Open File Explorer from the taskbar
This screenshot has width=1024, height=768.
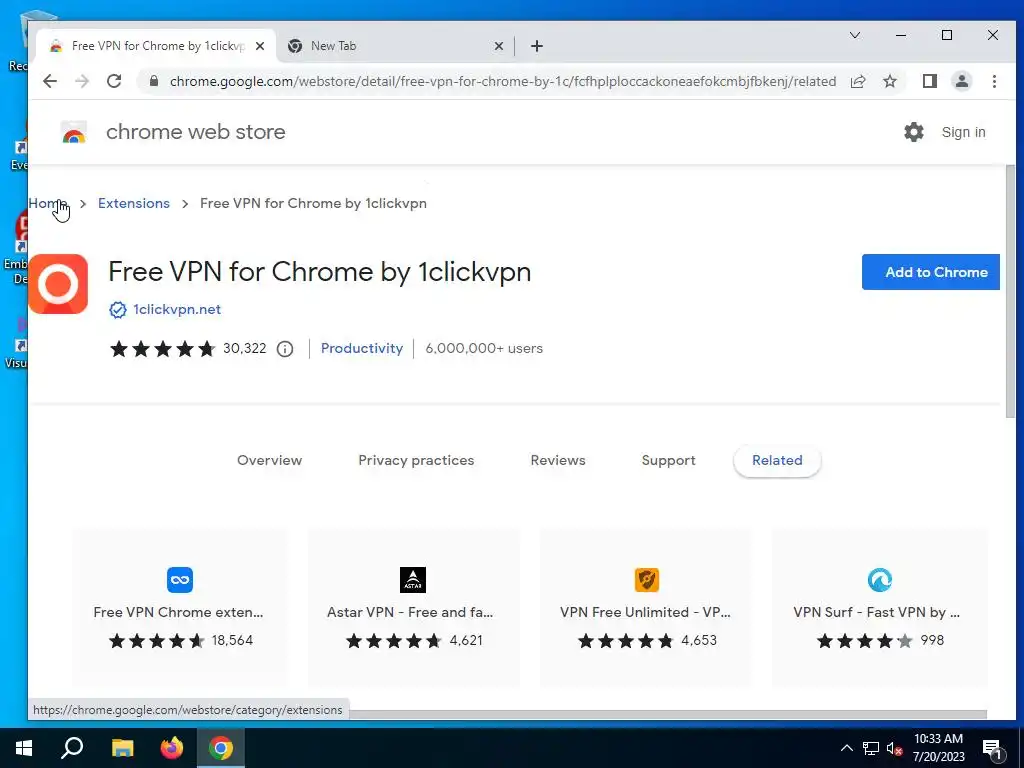122,748
